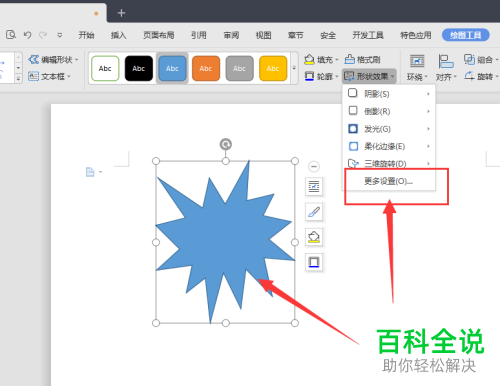The width and height of the screenshot is (500, 386).
Task: Apply the black Abc shape style
Action: coord(139,68)
